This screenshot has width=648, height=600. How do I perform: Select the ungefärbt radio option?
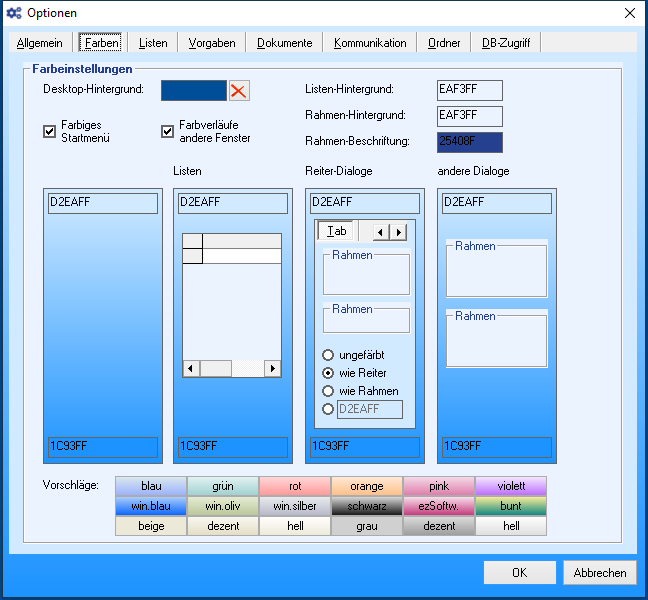328,355
